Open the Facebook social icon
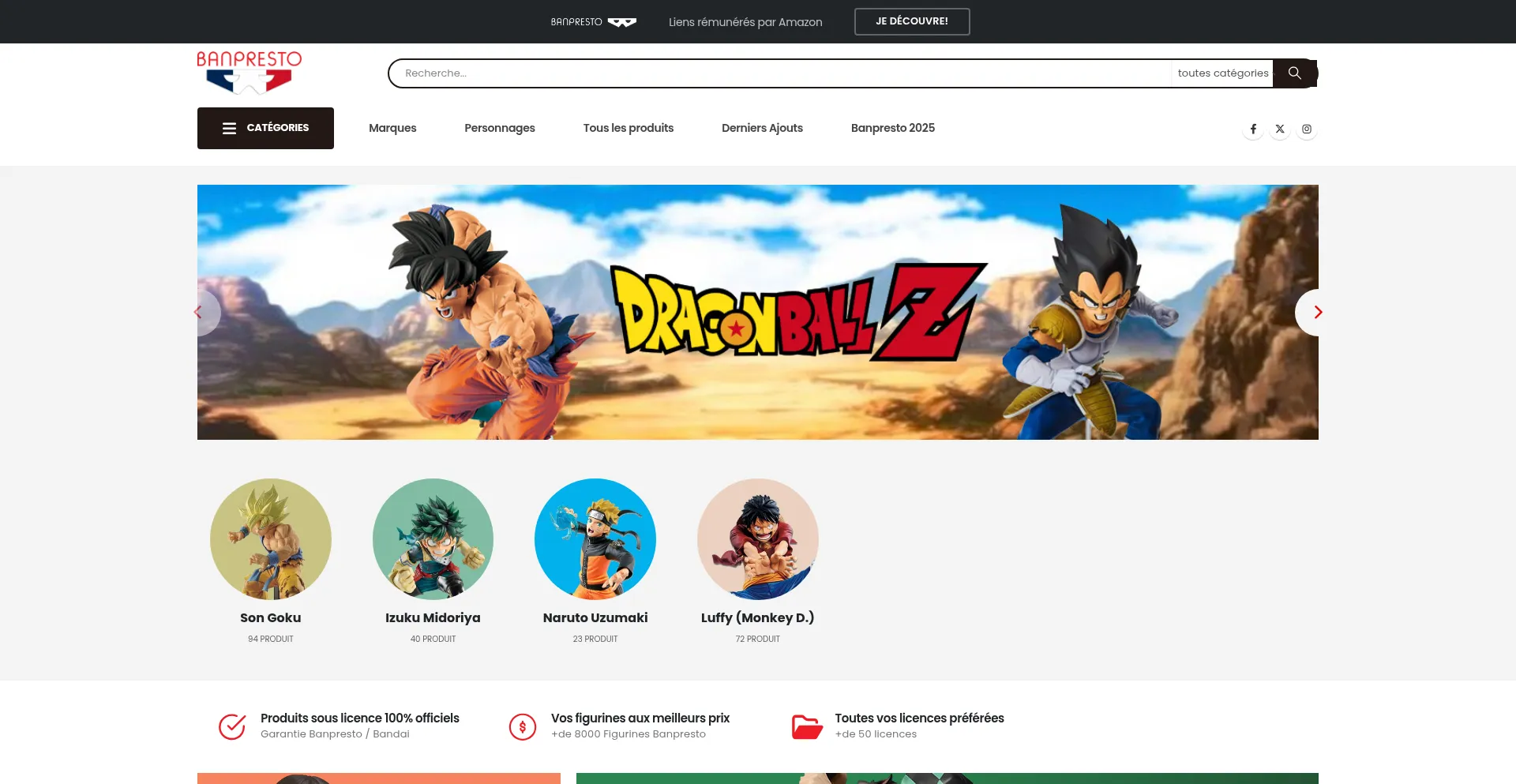Viewport: 1516px width, 784px height. [1253, 129]
